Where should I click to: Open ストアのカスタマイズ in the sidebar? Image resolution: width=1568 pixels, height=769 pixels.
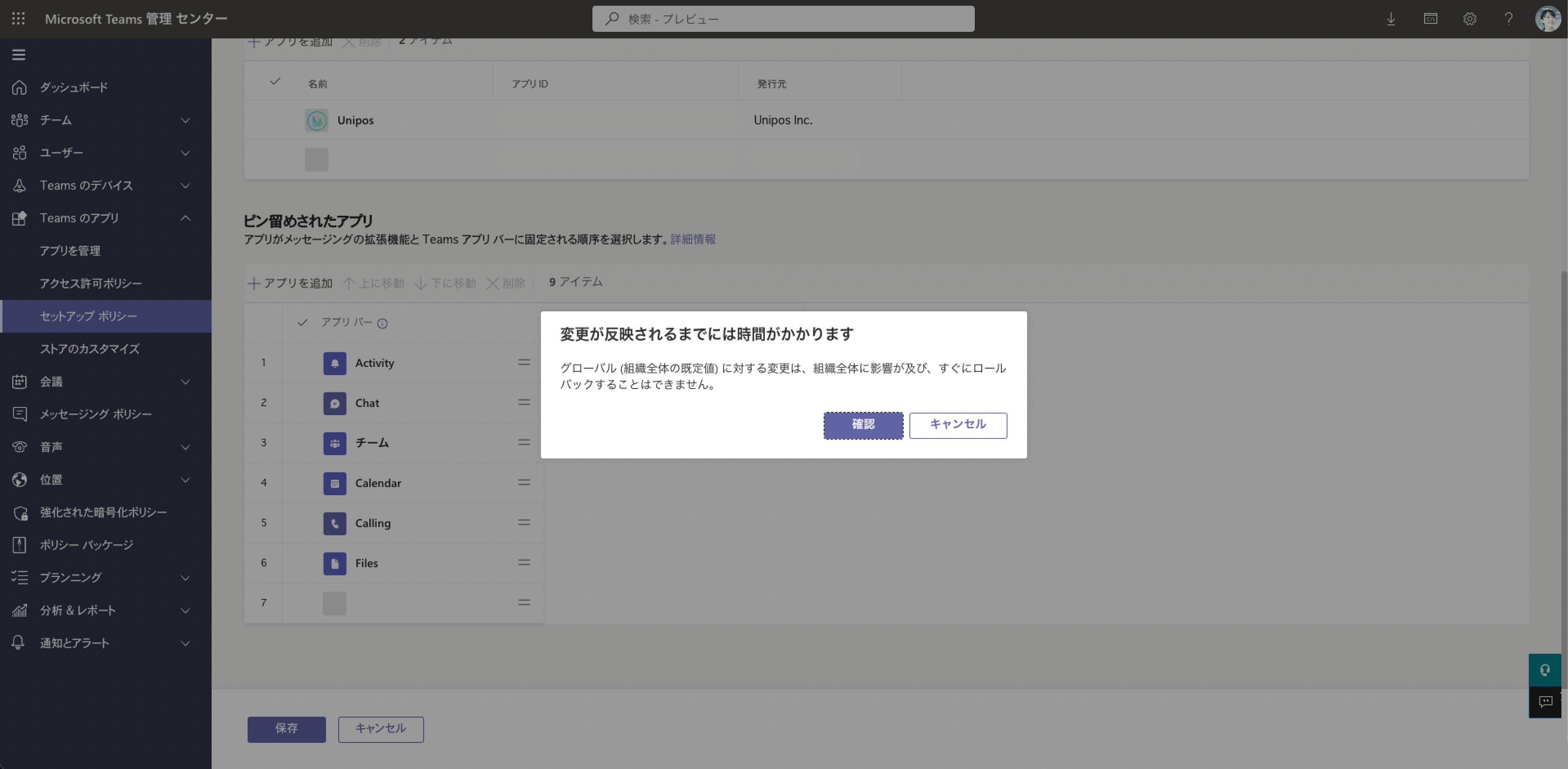(106, 349)
